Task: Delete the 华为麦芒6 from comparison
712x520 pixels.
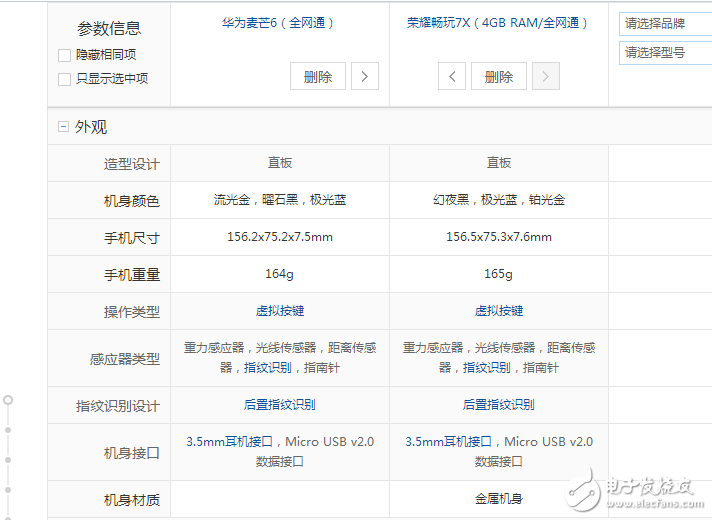Action: coord(318,76)
